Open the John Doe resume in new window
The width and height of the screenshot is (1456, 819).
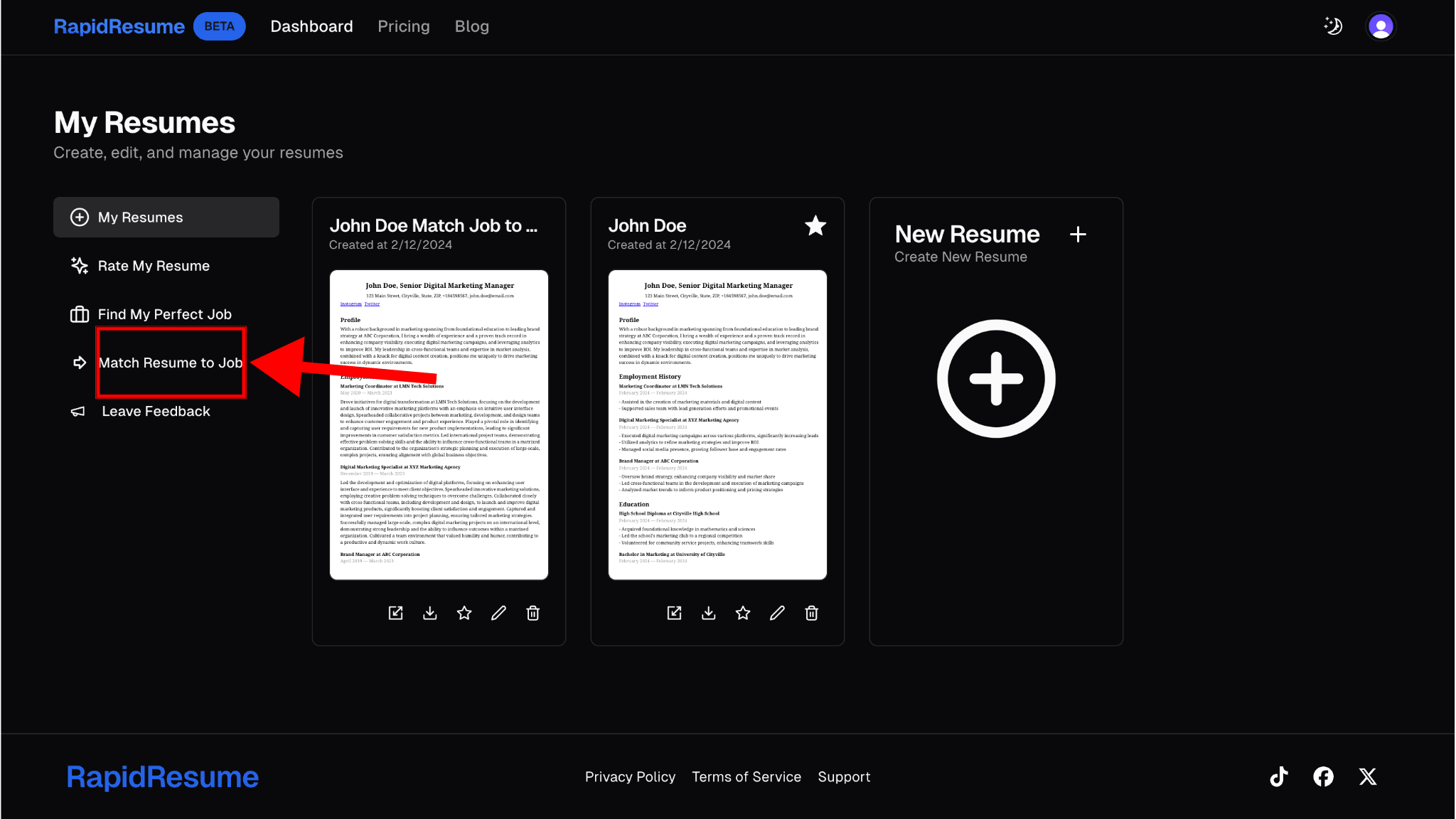[675, 613]
